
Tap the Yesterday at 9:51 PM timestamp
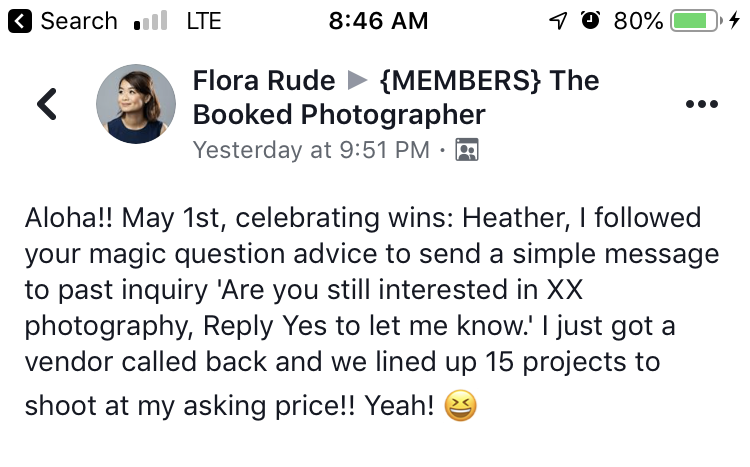(x=311, y=150)
